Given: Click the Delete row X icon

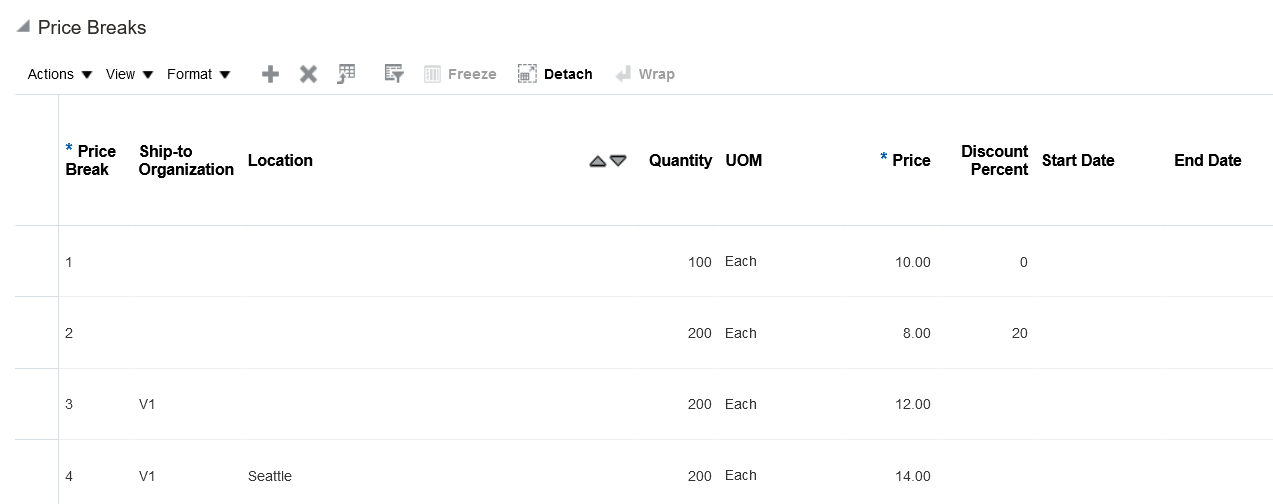Looking at the screenshot, I should tap(308, 74).
